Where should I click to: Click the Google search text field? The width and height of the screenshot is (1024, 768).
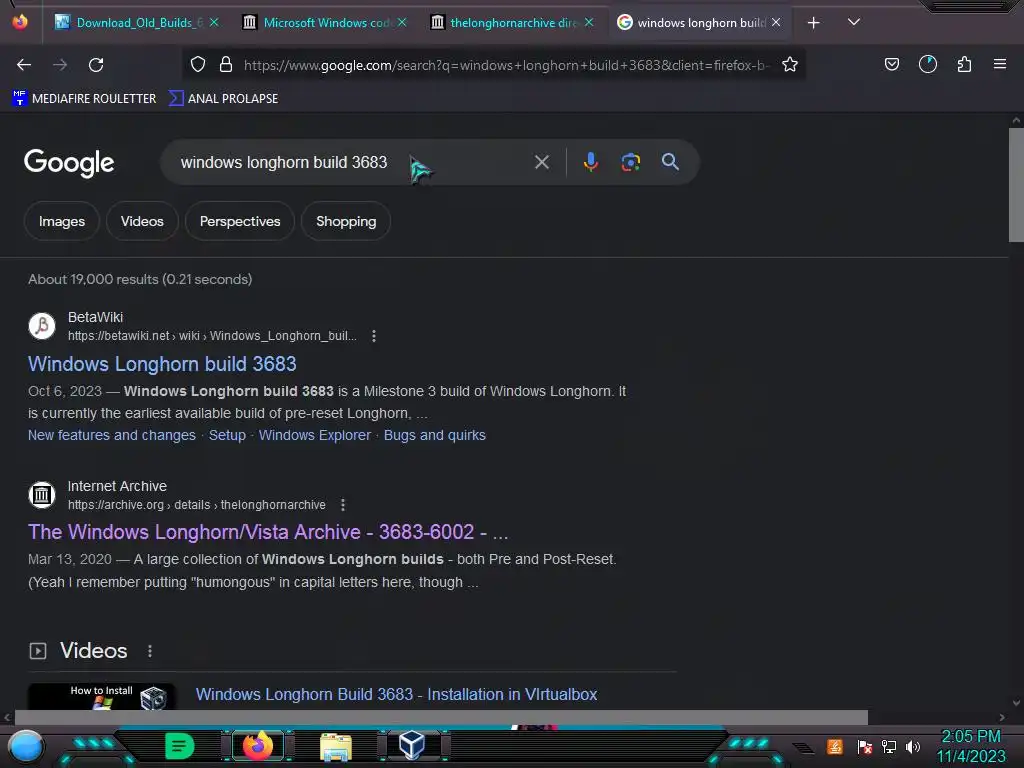pos(353,162)
